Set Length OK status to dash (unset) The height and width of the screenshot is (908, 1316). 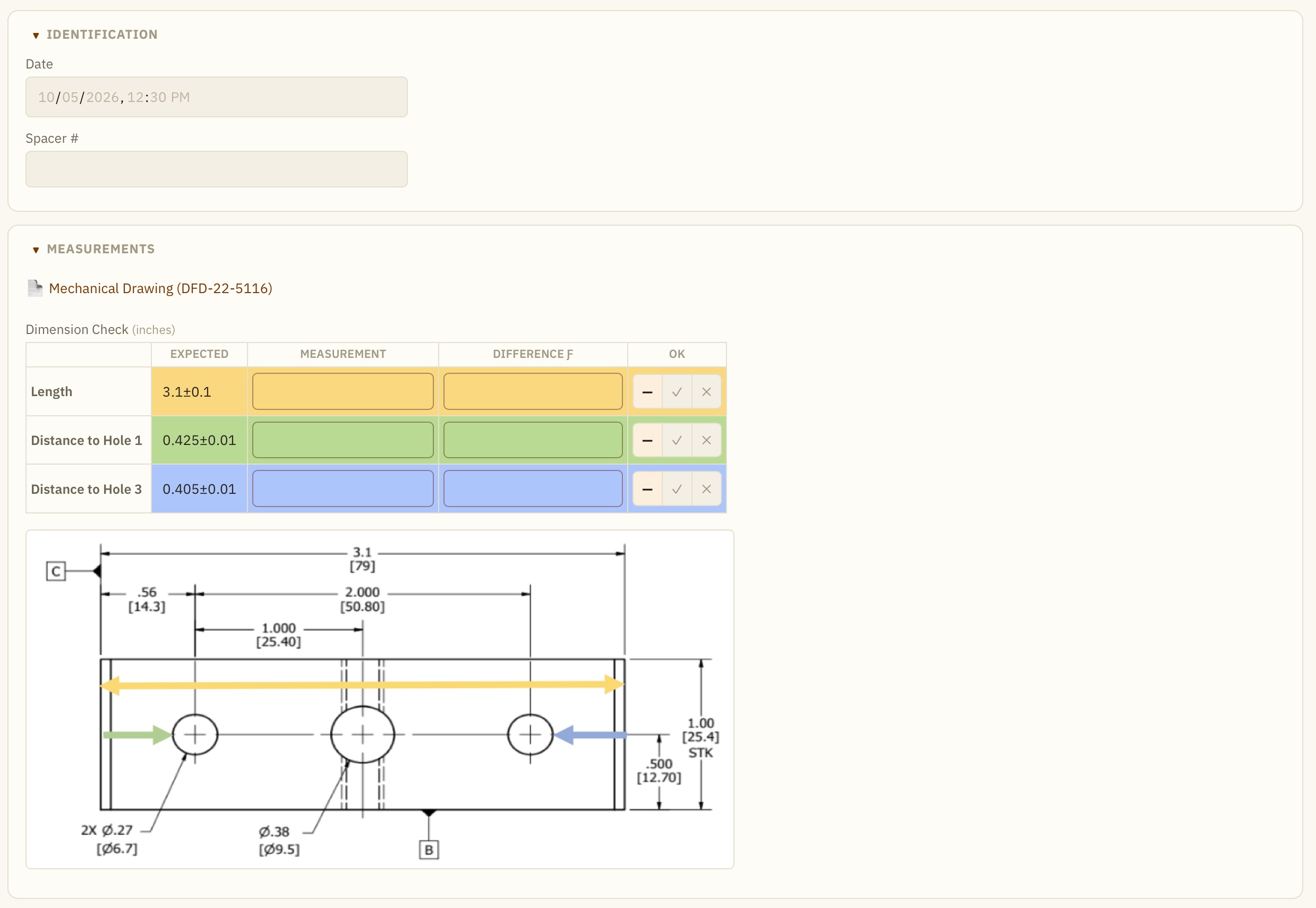click(647, 391)
